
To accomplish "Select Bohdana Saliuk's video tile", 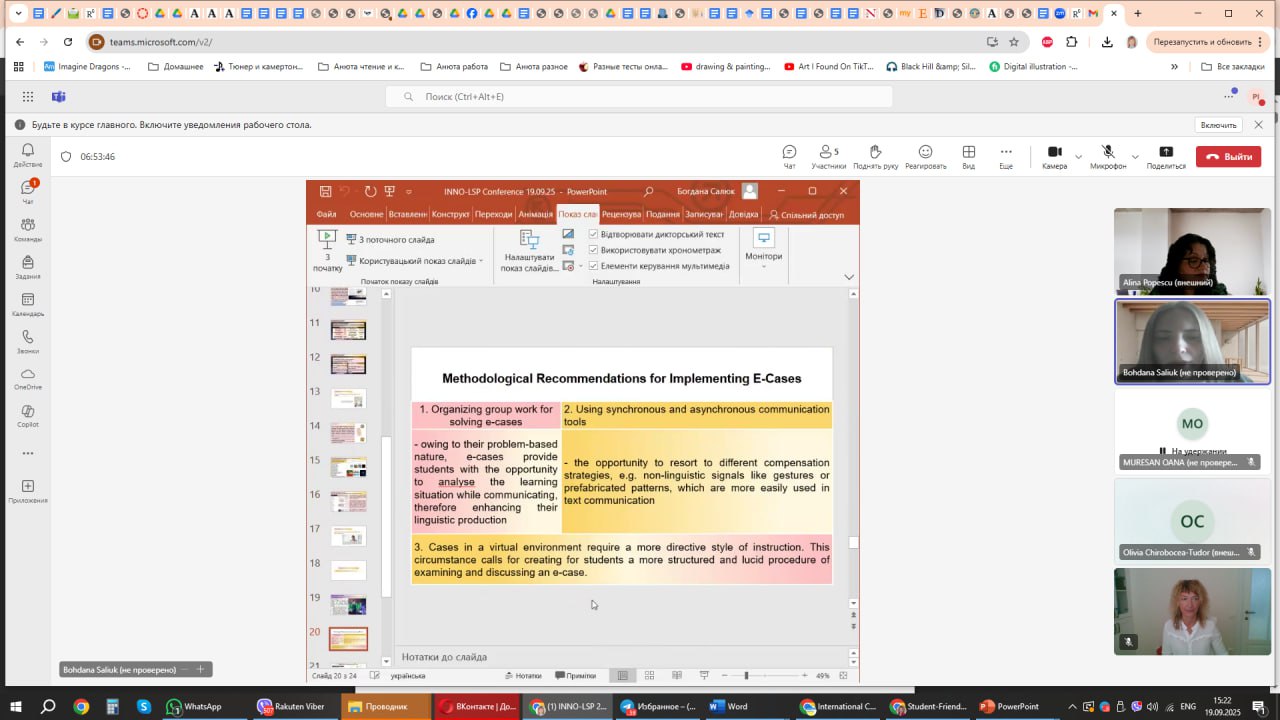I will click(x=1192, y=340).
